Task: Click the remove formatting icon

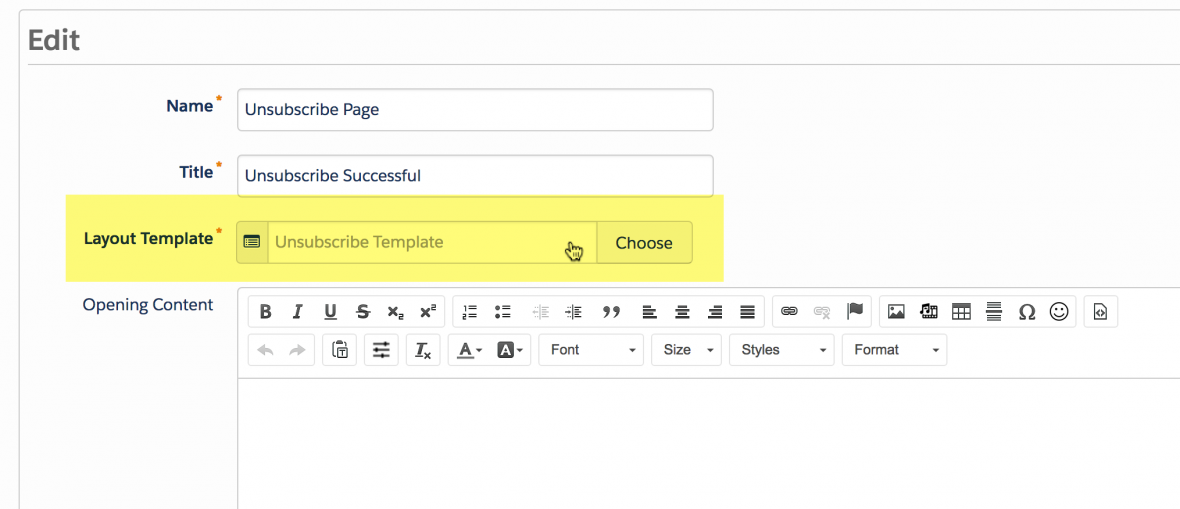Action: [x=423, y=350]
